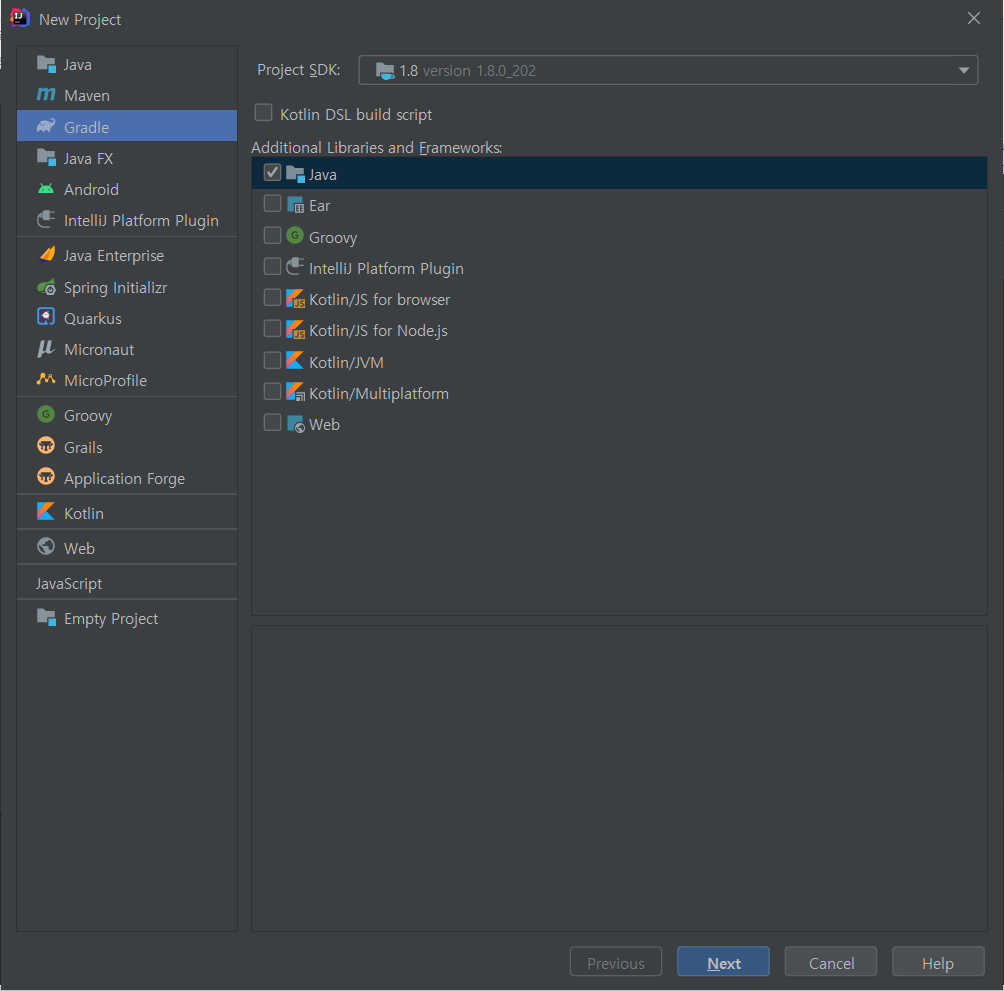Enable Kotlin DSL build script checkbox
This screenshot has height=991, width=1004.
click(263, 113)
